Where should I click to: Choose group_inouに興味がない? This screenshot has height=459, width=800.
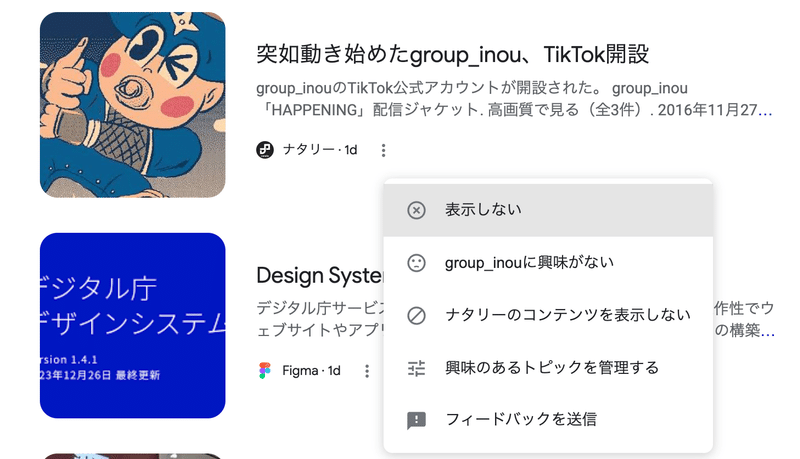(548, 263)
